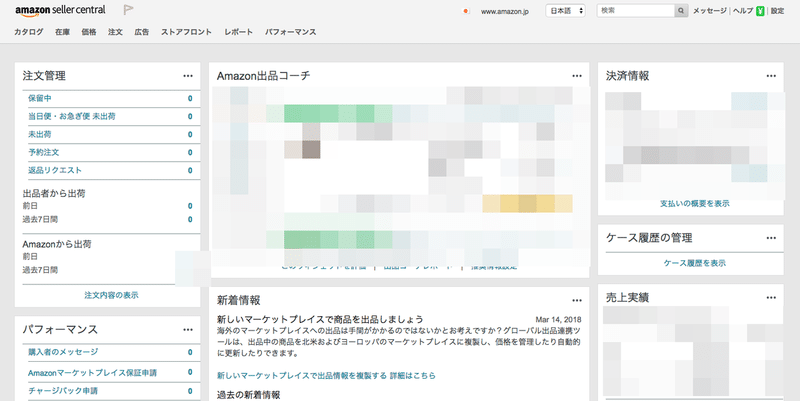Open the top パフォーマンス navigation menu
Image resolution: width=800 pixels, height=401 pixels.
point(290,32)
